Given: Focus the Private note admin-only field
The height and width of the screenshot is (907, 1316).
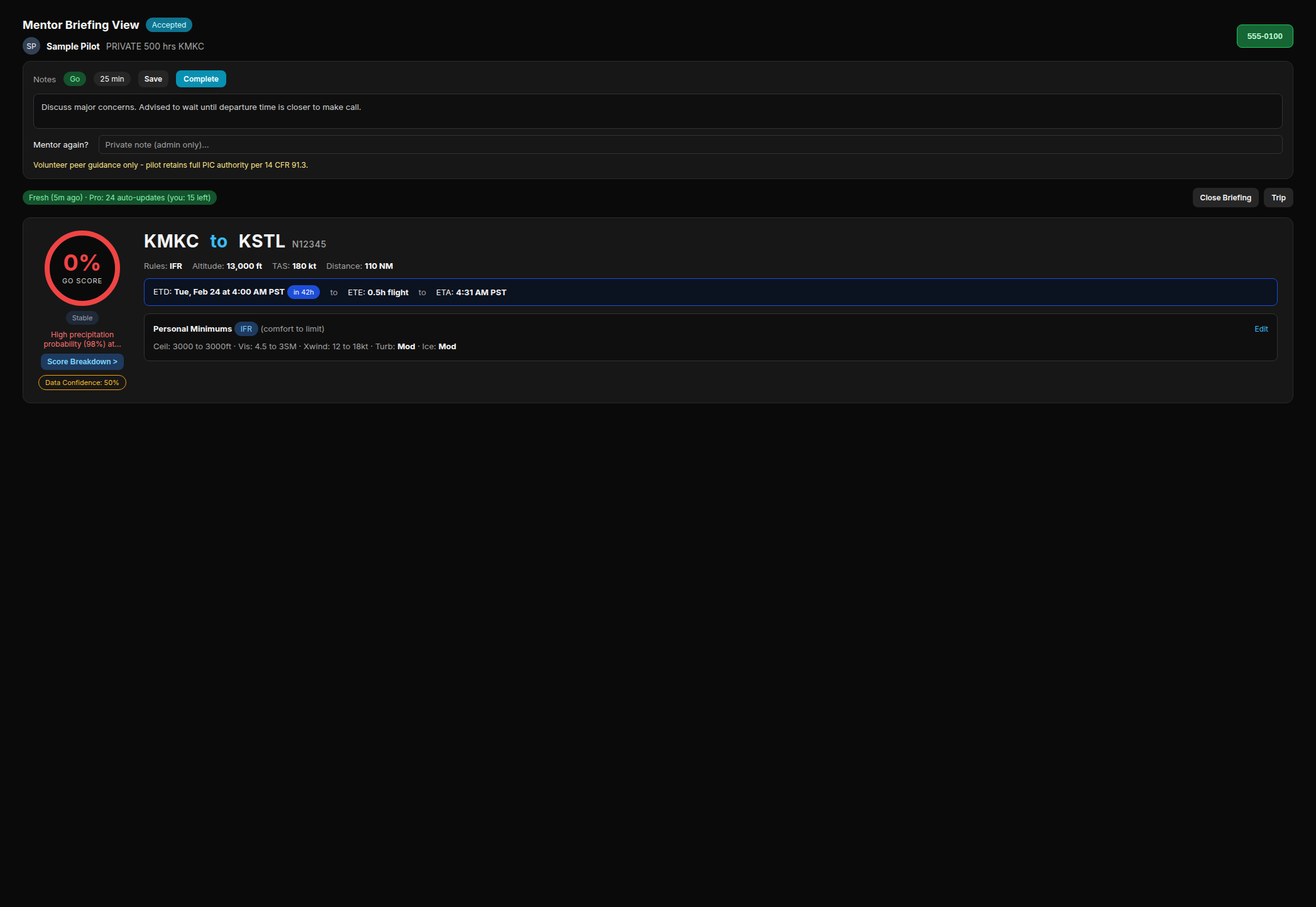Looking at the screenshot, I should (x=690, y=144).
